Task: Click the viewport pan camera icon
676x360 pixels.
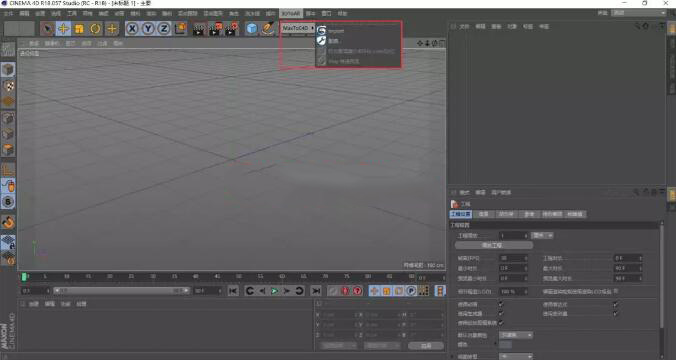Action: 420,43
